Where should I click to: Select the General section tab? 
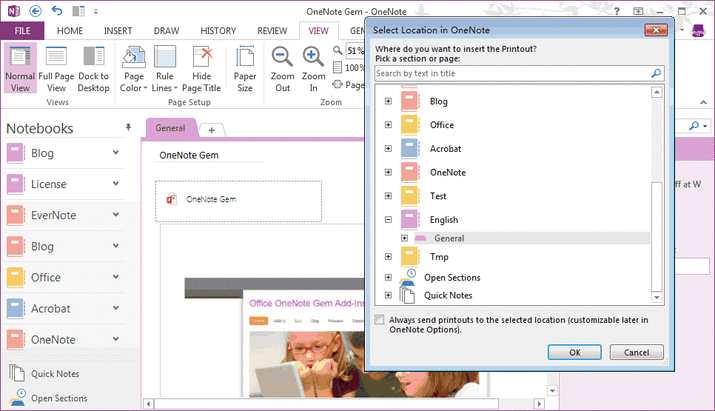click(171, 128)
